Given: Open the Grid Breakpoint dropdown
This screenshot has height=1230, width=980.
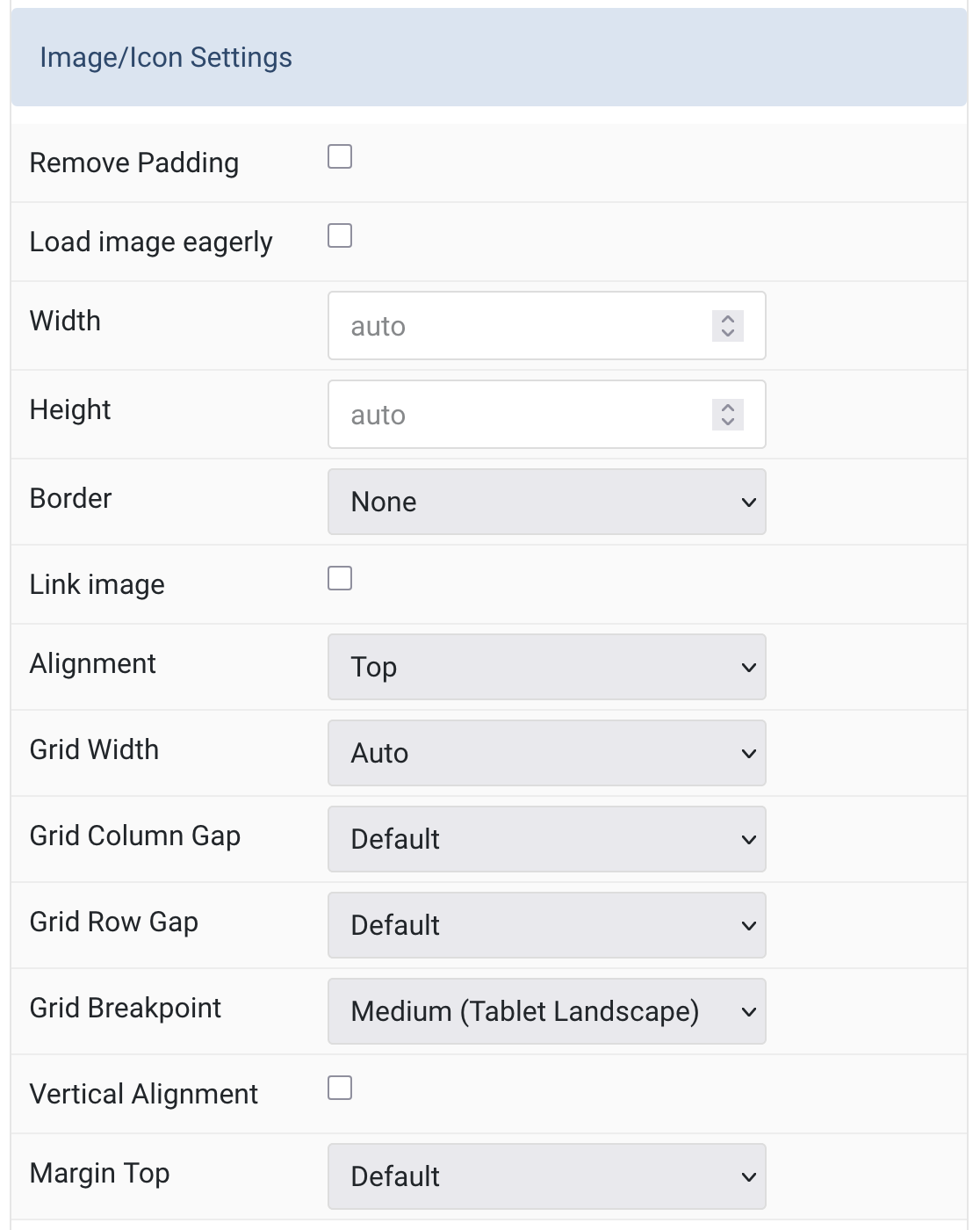Looking at the screenshot, I should (x=546, y=1011).
